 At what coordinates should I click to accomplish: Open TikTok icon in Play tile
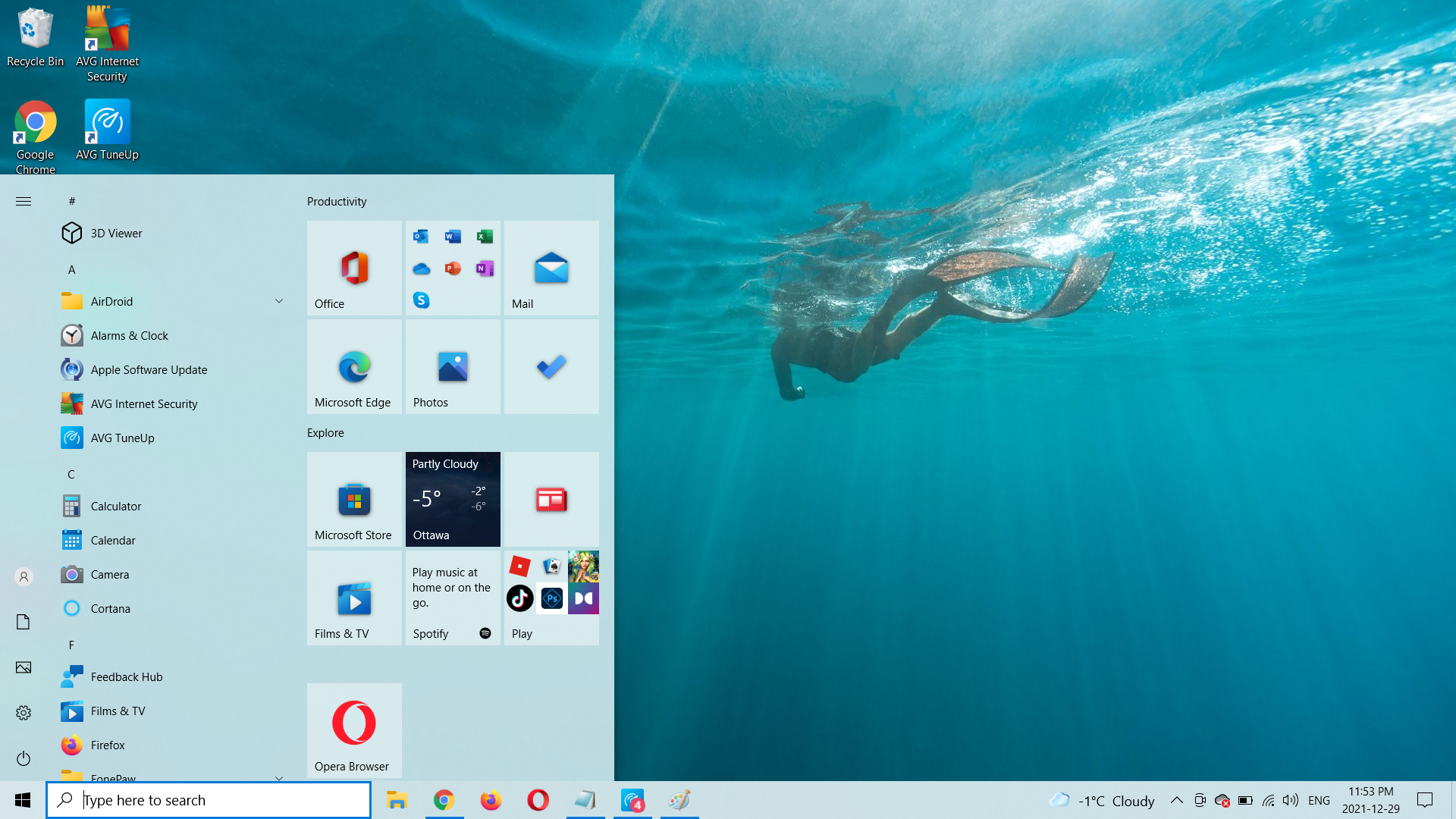click(520, 598)
